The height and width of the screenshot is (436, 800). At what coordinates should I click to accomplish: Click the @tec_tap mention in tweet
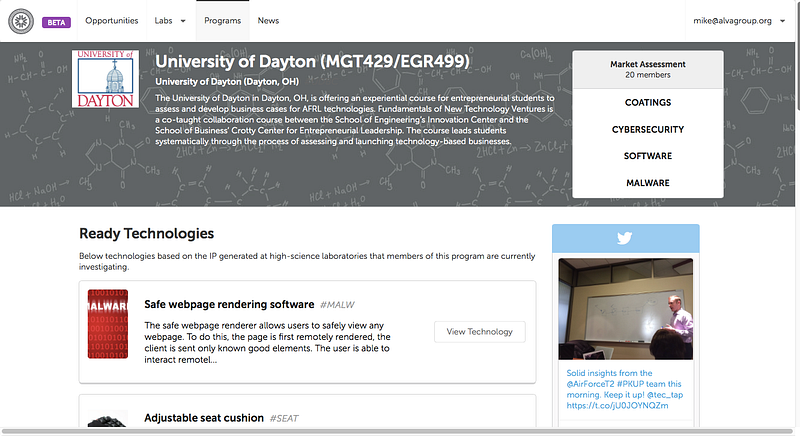pos(665,395)
